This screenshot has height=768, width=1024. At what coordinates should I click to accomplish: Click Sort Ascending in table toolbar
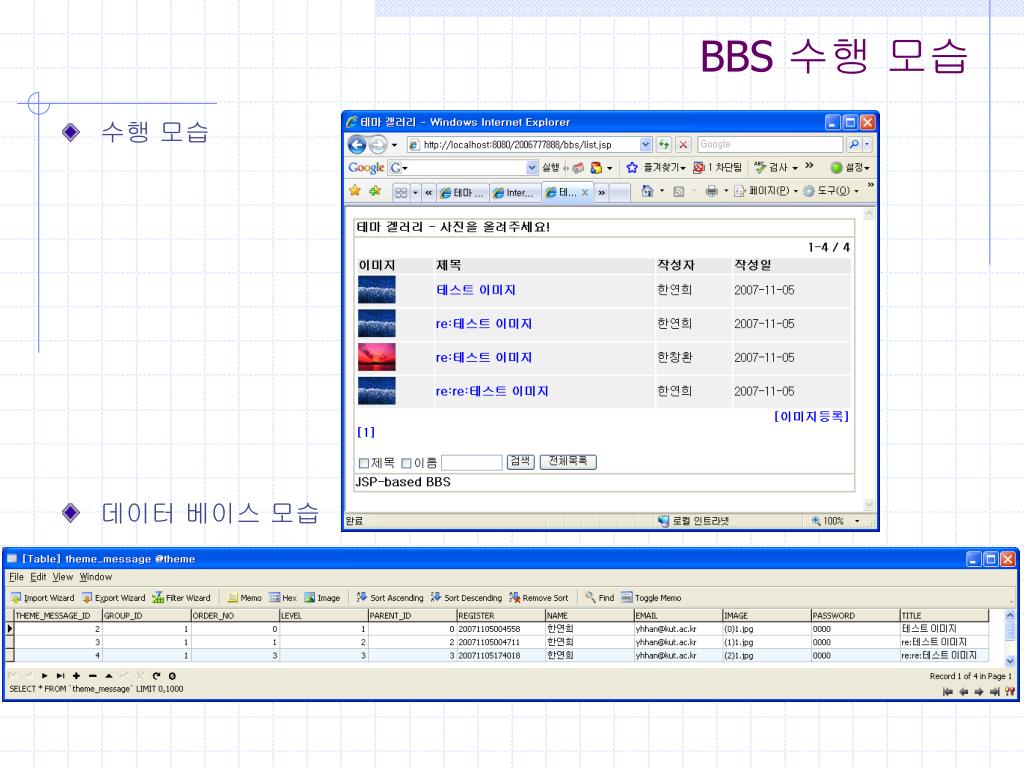click(x=390, y=598)
